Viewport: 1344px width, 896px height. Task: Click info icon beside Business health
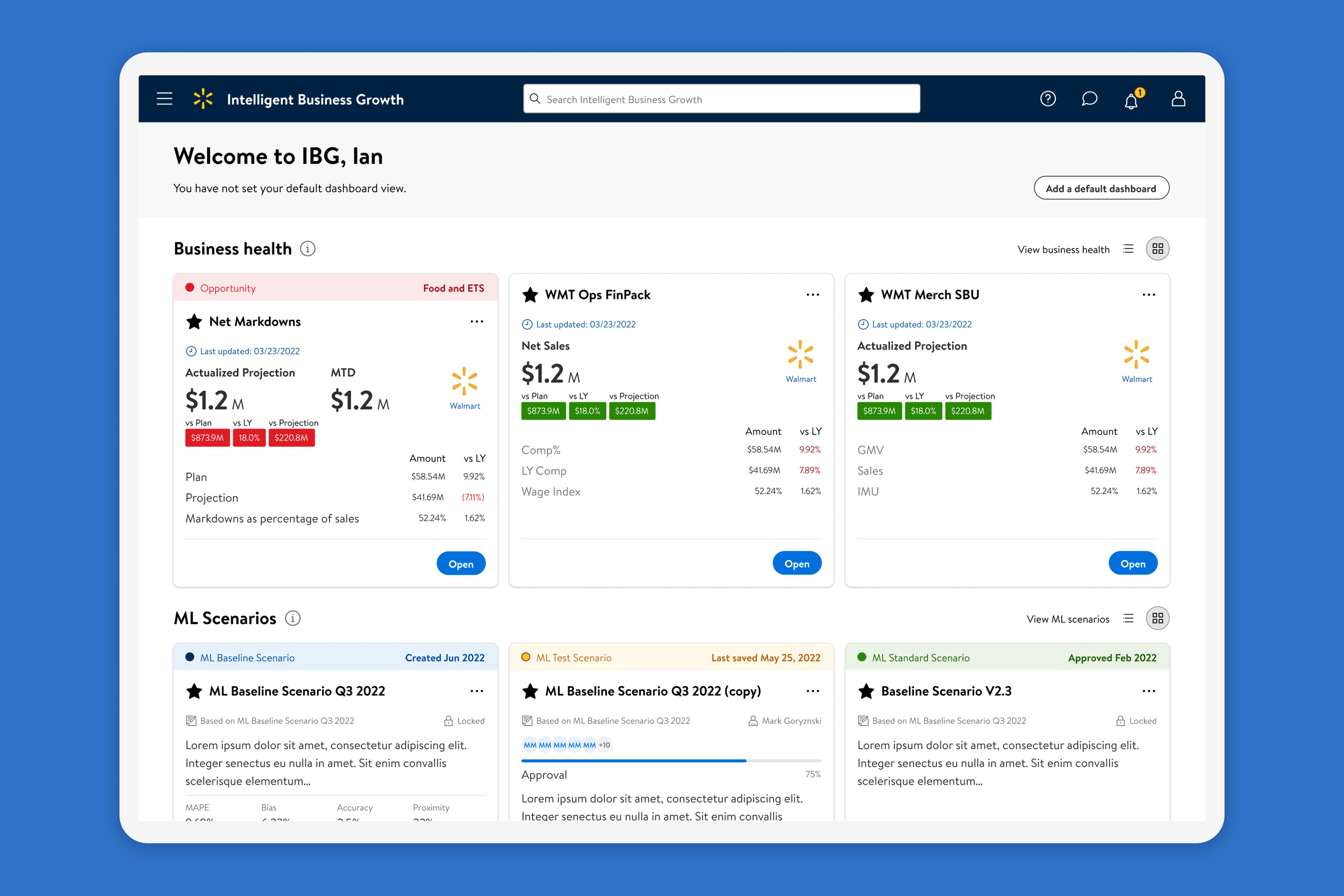click(308, 248)
